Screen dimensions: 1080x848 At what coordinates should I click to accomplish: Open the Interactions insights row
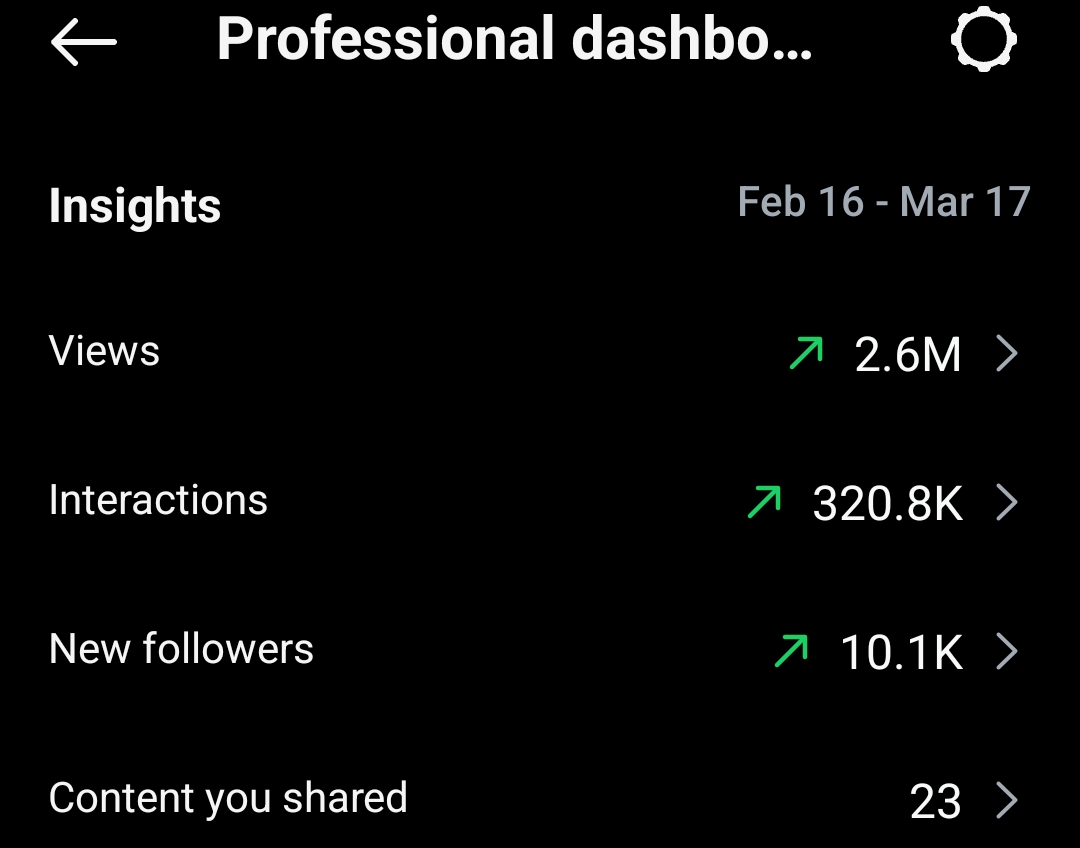point(158,500)
